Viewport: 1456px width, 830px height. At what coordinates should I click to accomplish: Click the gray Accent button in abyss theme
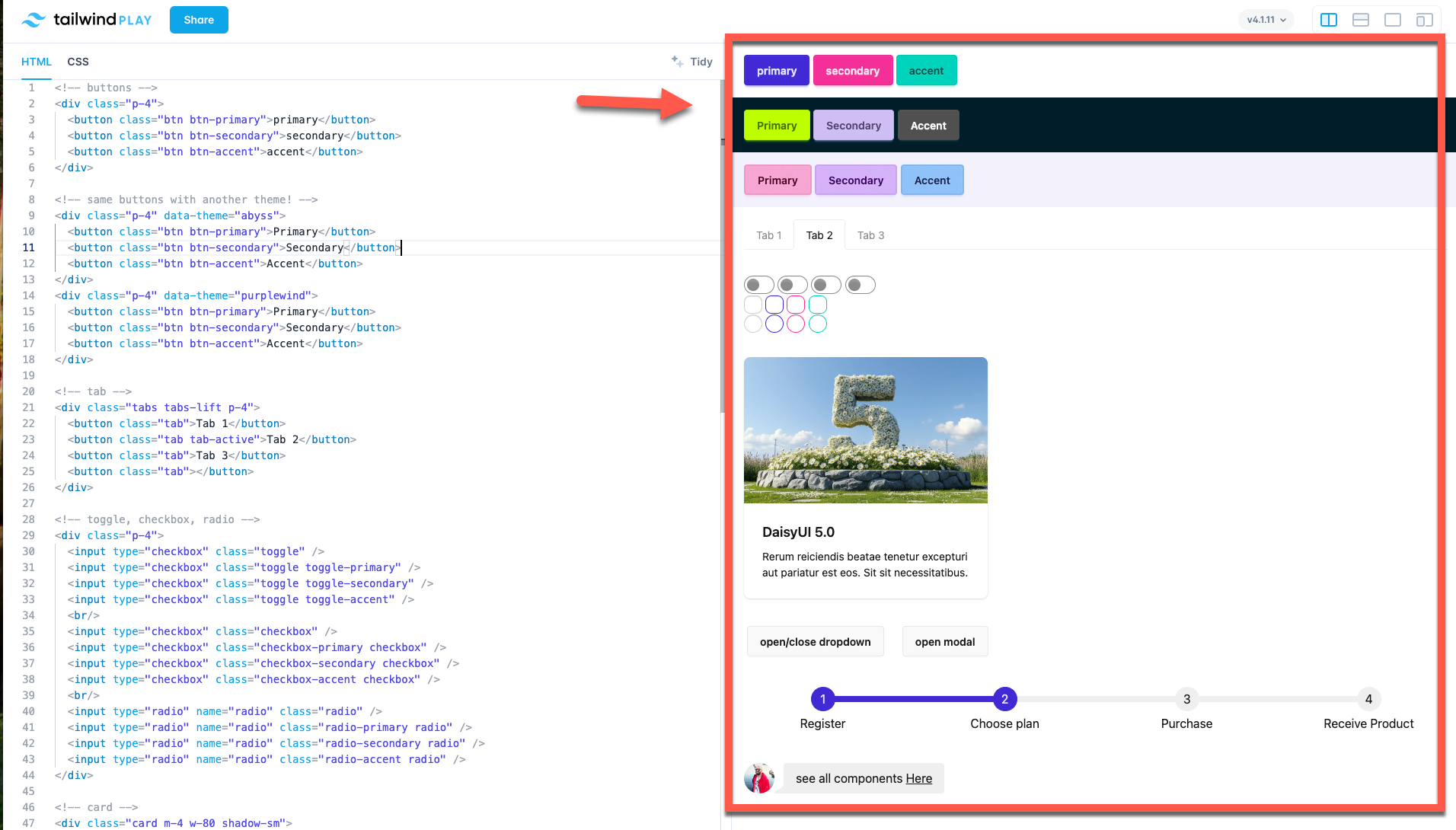coord(928,126)
